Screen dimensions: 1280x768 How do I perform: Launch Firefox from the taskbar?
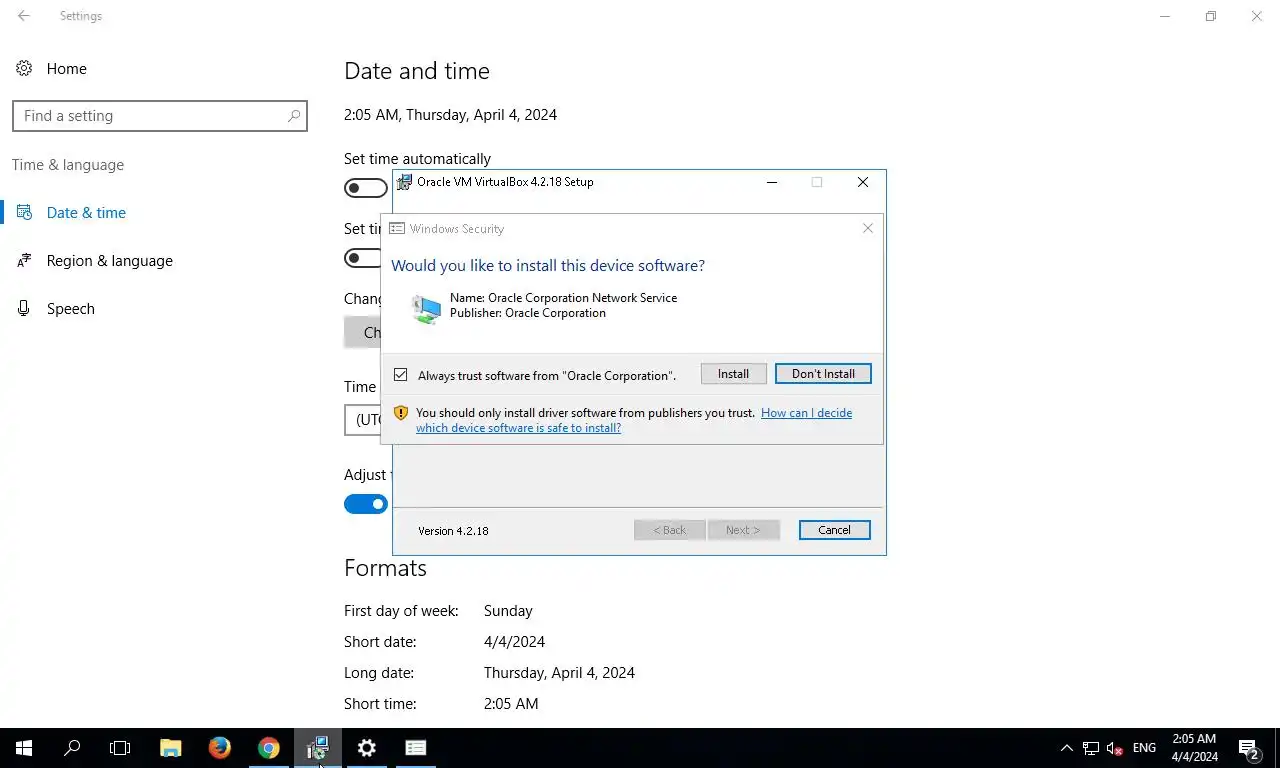(x=220, y=748)
